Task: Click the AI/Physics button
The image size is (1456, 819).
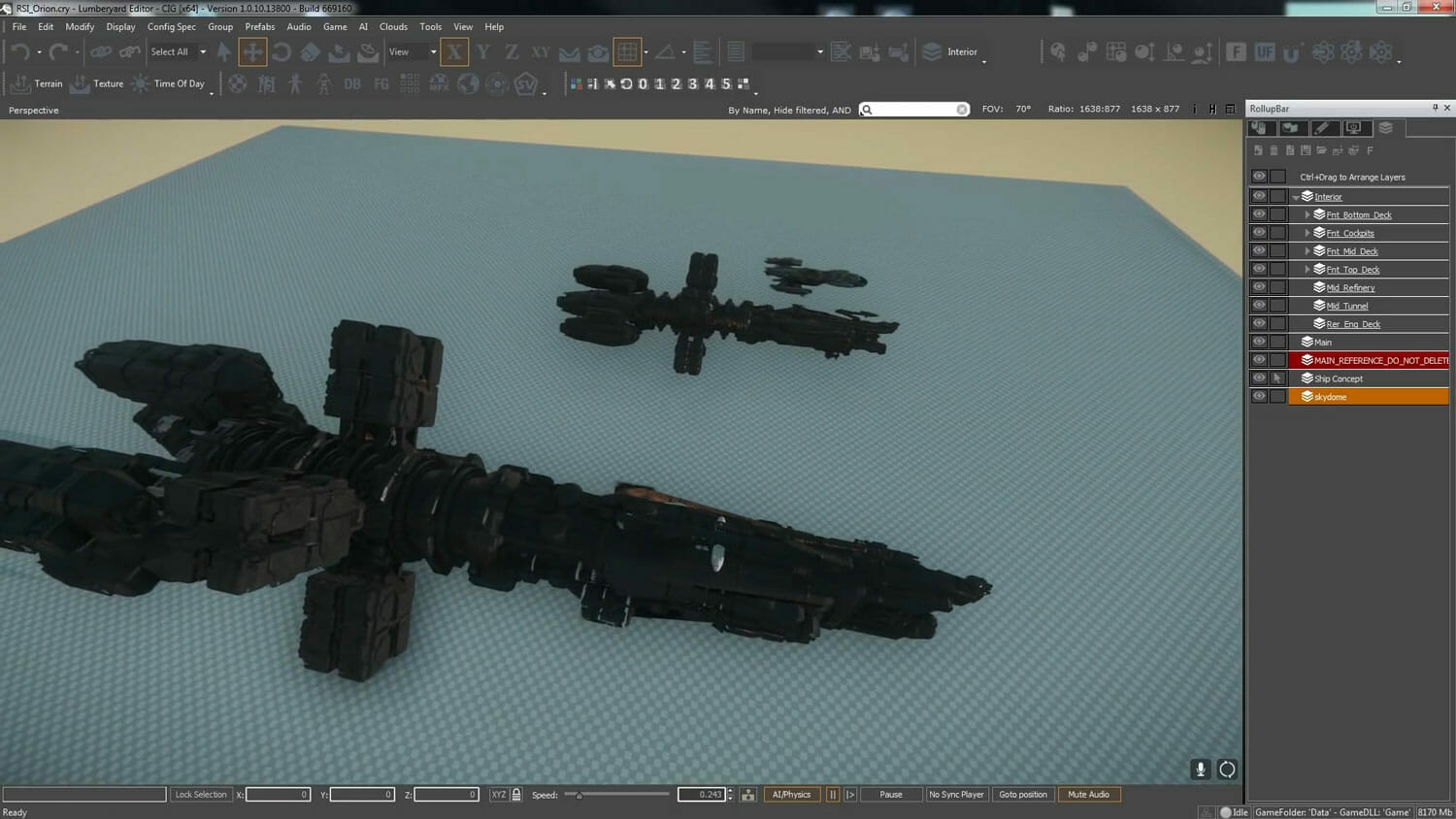Action: pyautogui.click(x=791, y=795)
